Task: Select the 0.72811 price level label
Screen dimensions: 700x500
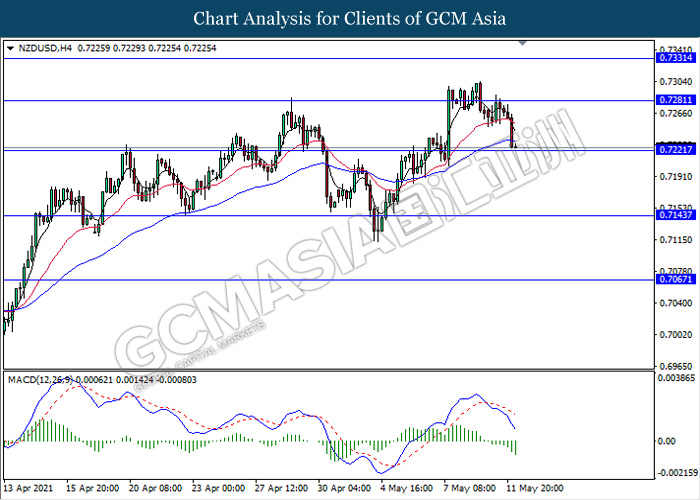Action: [x=676, y=100]
